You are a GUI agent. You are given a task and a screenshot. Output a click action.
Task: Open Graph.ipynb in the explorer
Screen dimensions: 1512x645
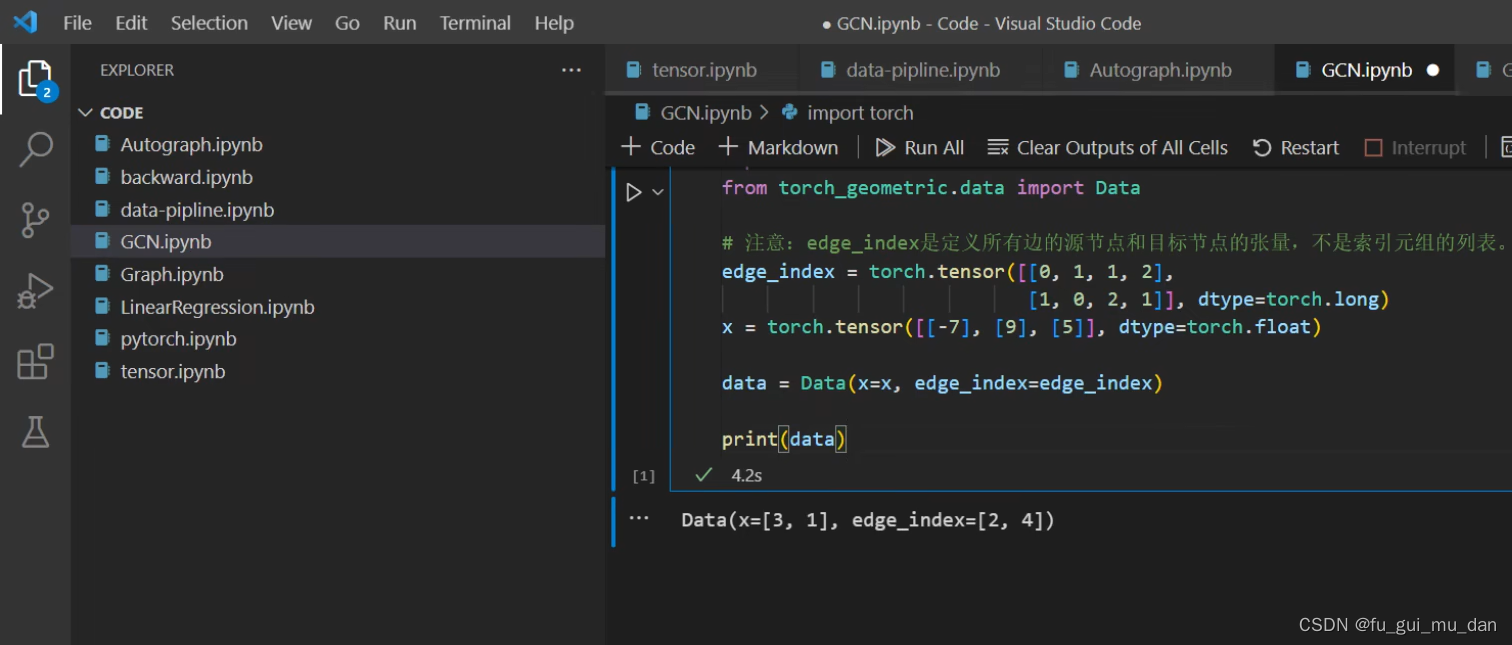338,274
